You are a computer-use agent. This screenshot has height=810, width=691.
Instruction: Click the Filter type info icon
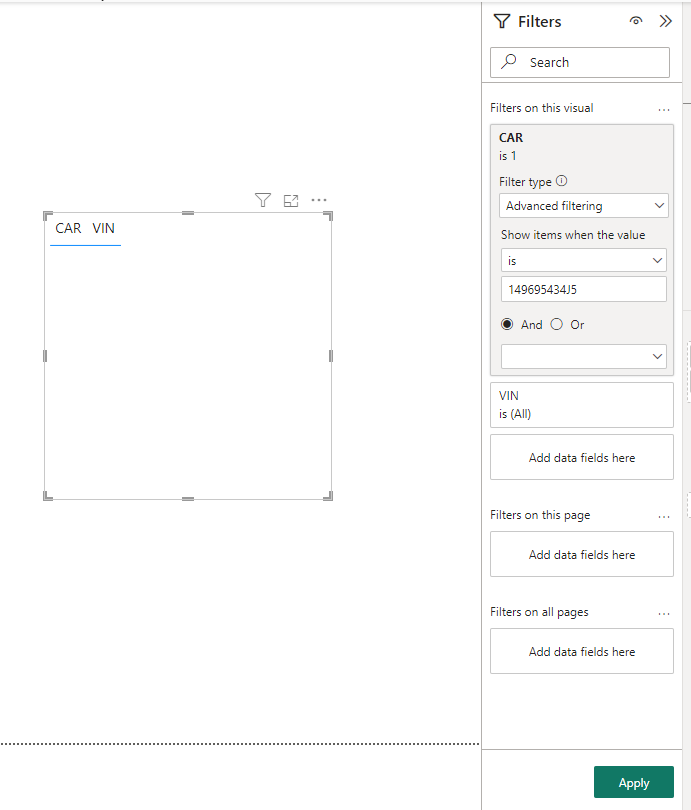click(561, 181)
